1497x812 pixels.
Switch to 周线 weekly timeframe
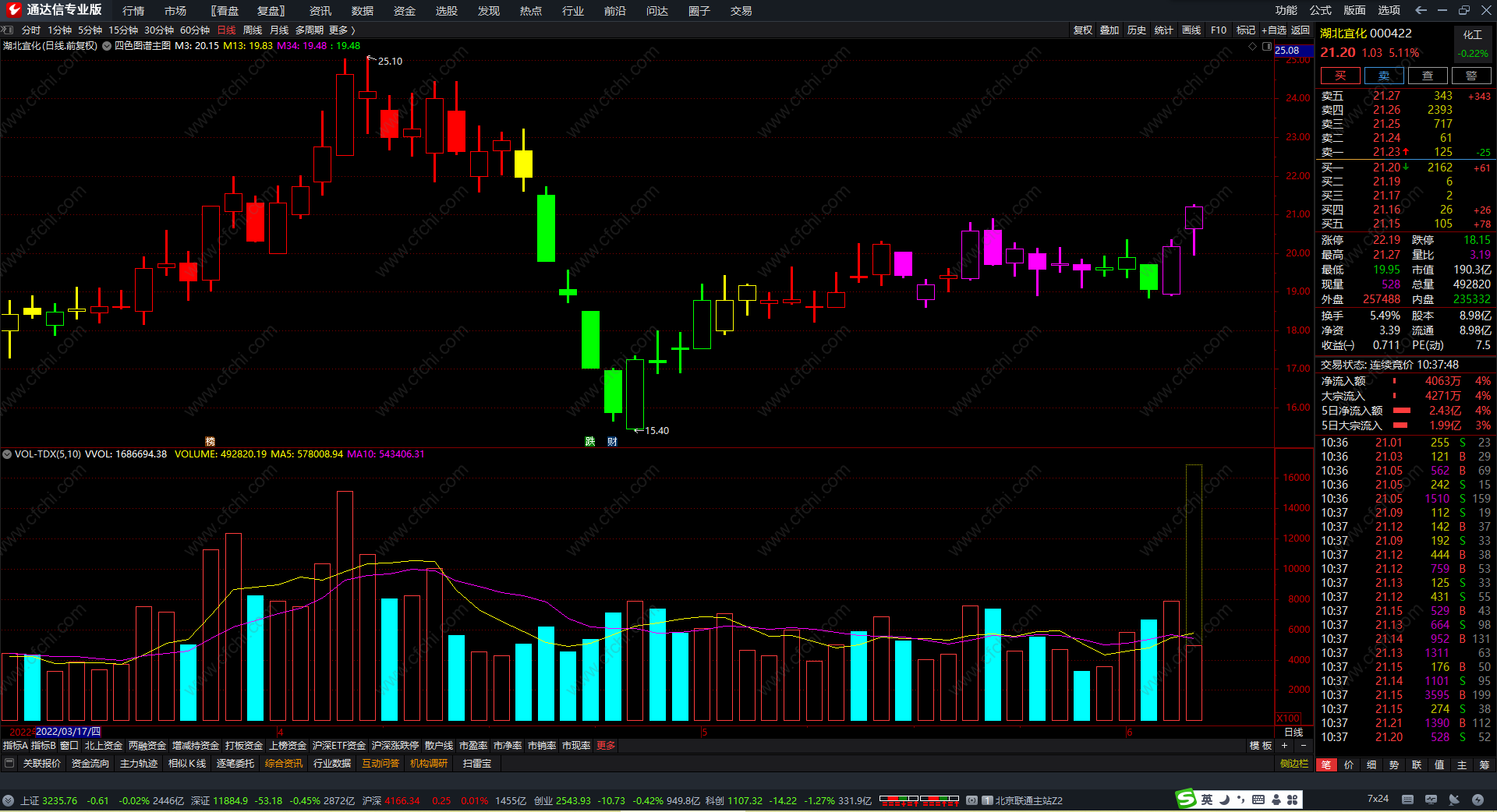[253, 30]
